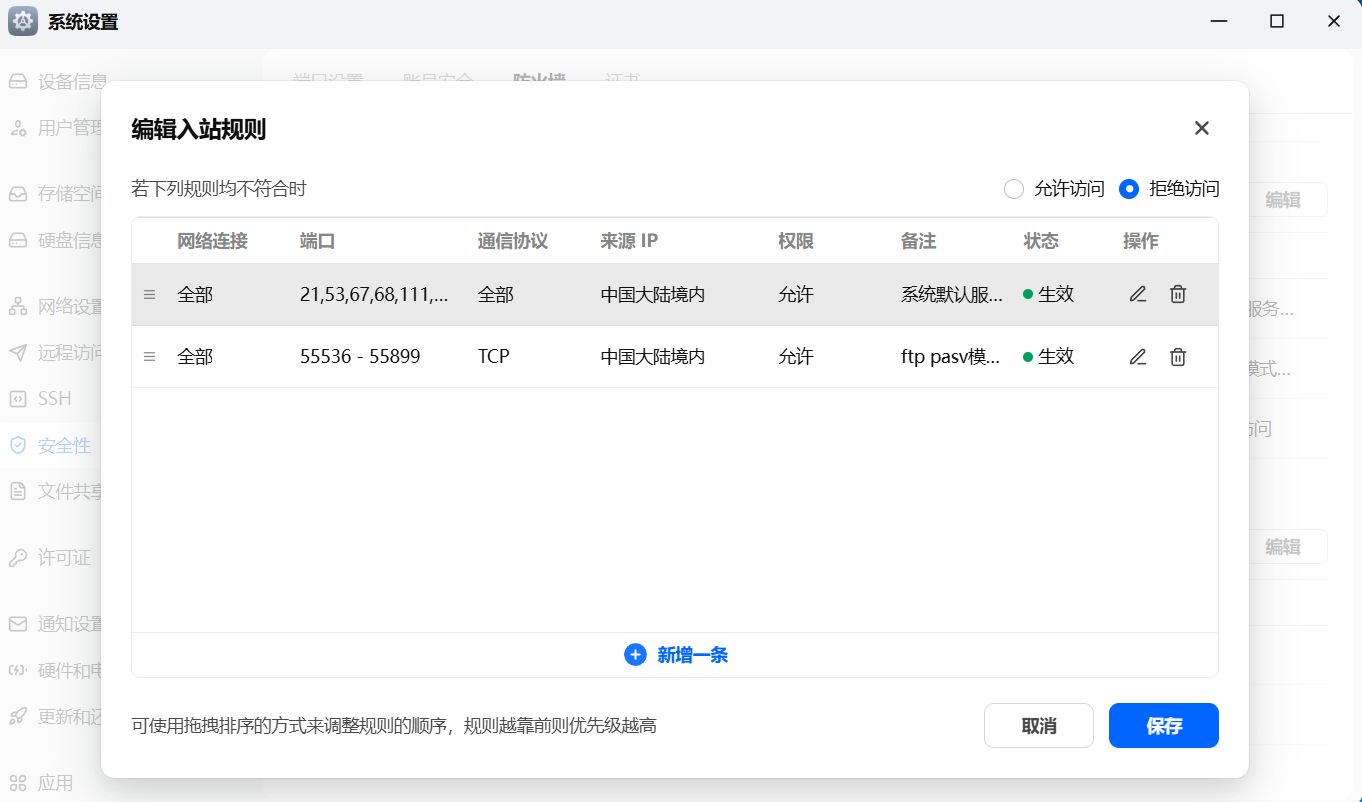Grab the drag handle of the ftp pasv rule

click(x=149, y=357)
